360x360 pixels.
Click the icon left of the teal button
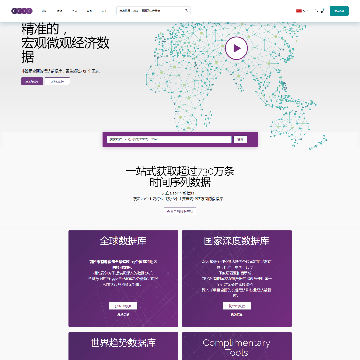322,11
